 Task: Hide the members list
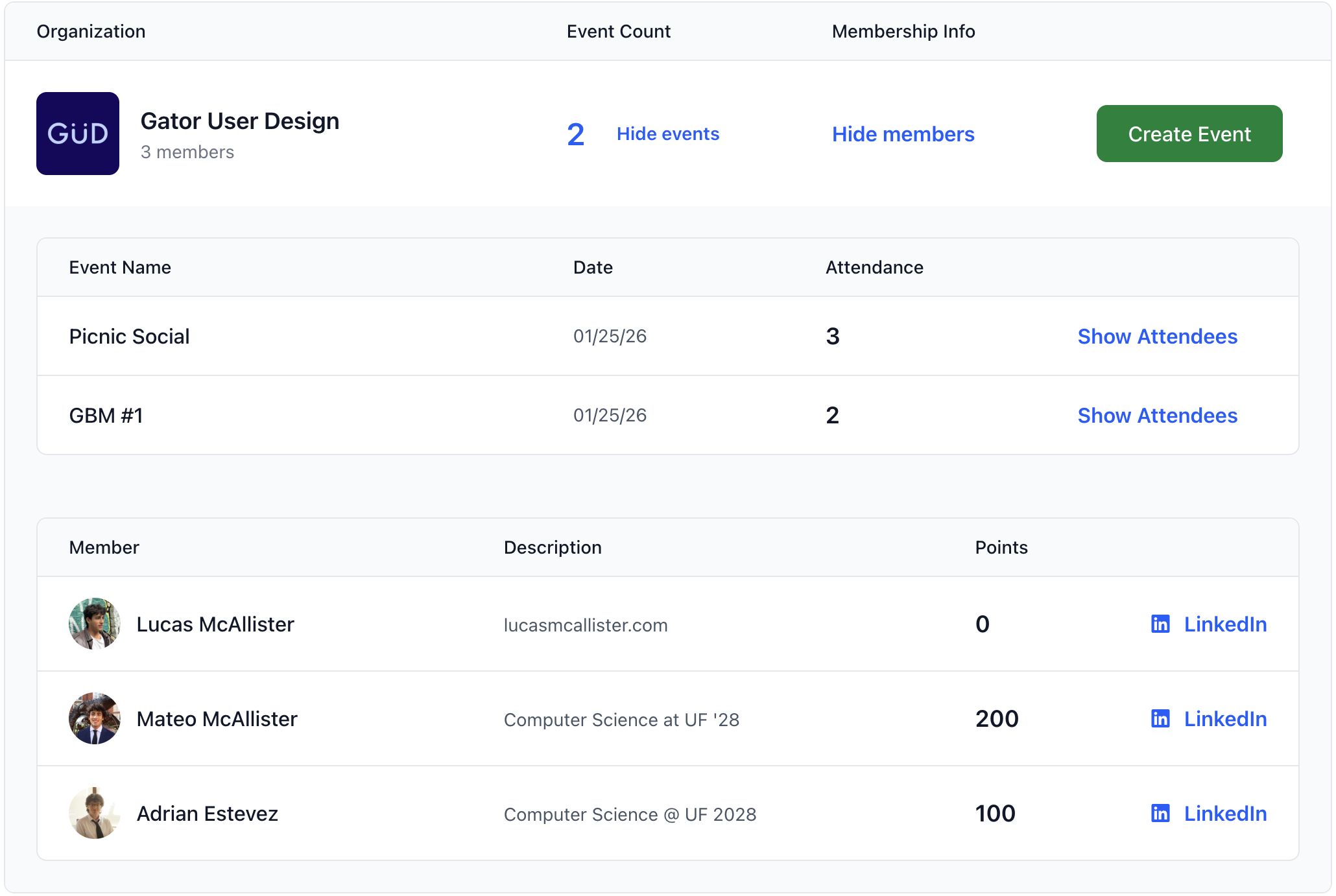(903, 134)
